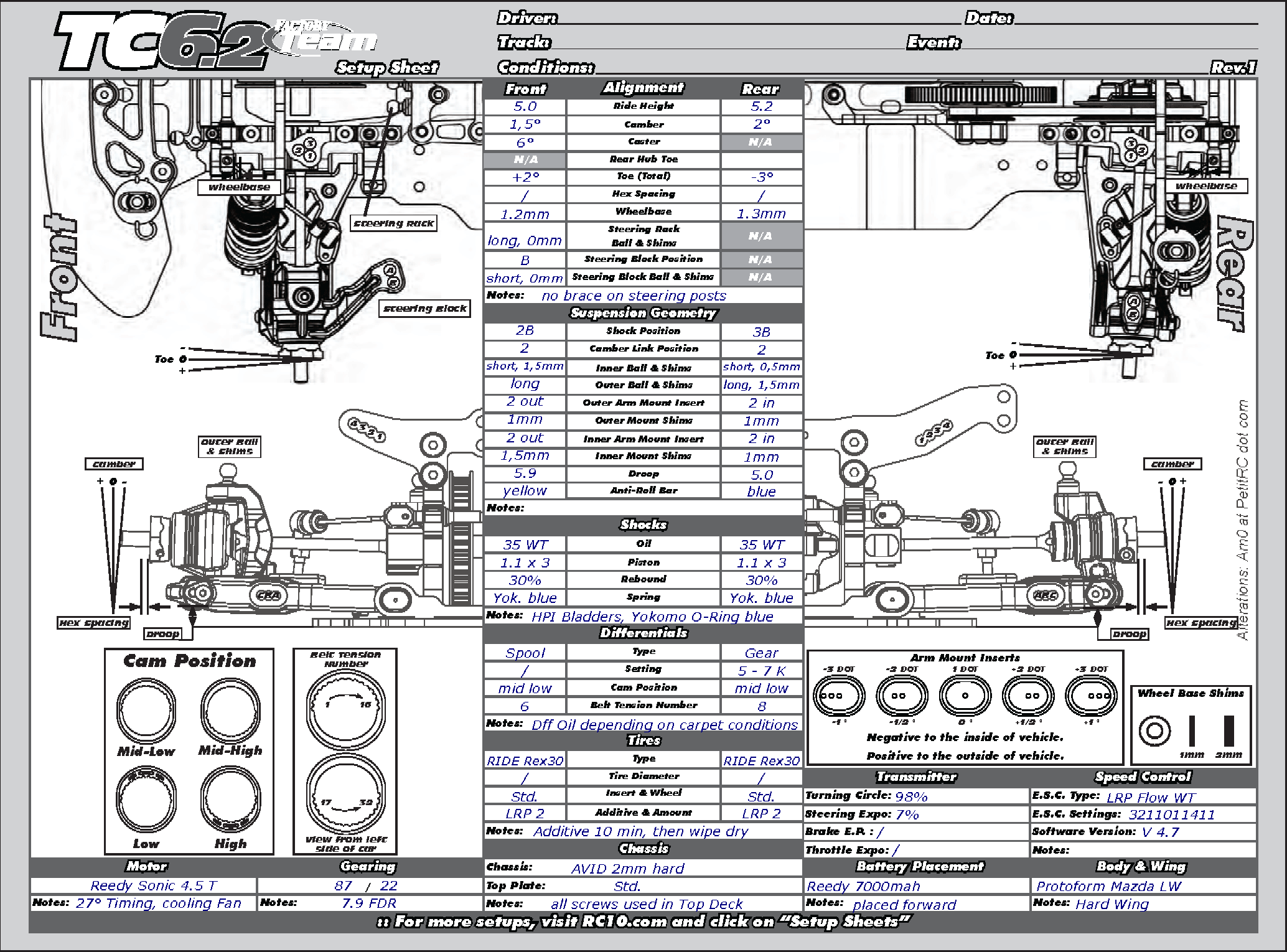Image resolution: width=1287 pixels, height=952 pixels.
Task: Pick the 1 DOT arm mount insert
Action: (x=965, y=696)
